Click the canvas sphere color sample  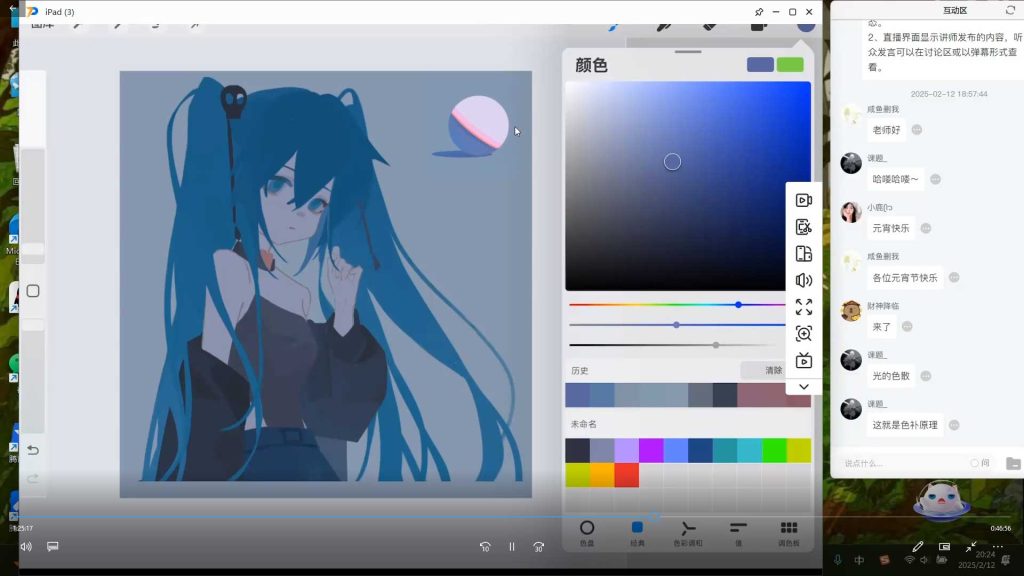click(479, 125)
